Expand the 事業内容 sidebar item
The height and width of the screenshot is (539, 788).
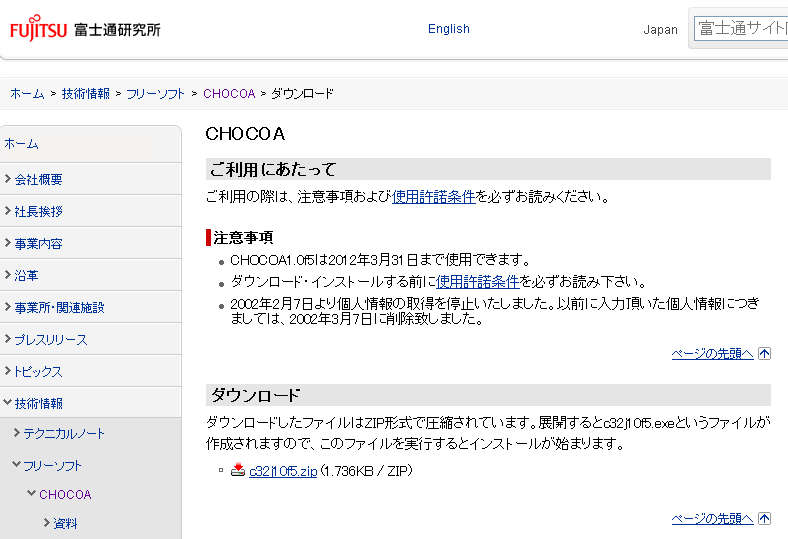(38, 244)
